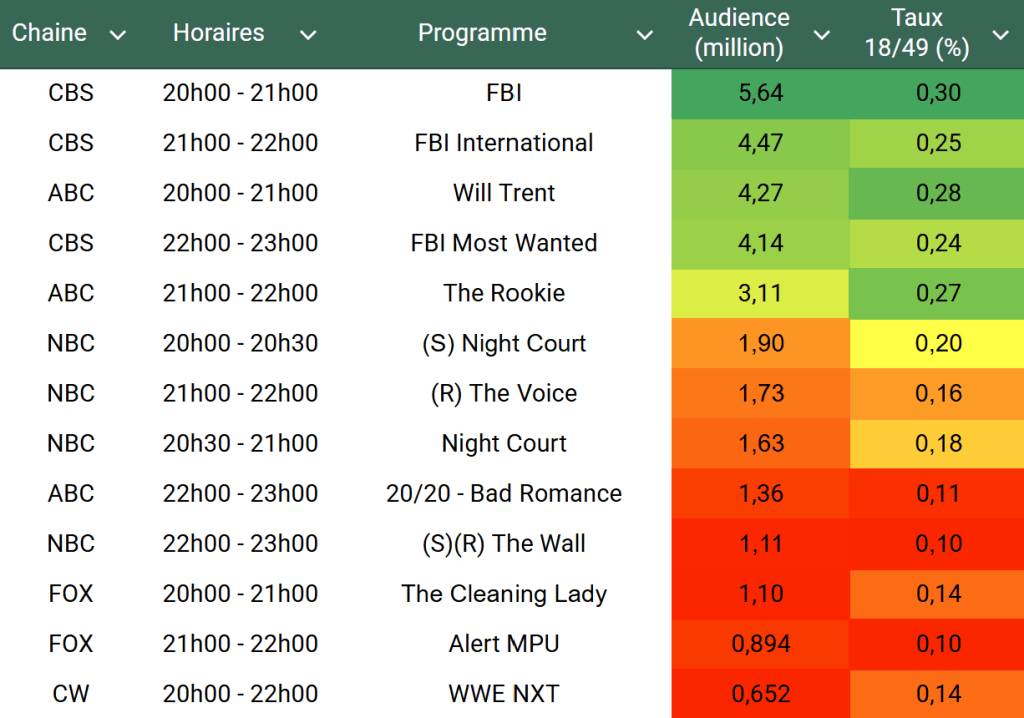Open the Taux 18/49 (%) filter arrow
Screen dimensions: 1024x718
[1000, 35]
